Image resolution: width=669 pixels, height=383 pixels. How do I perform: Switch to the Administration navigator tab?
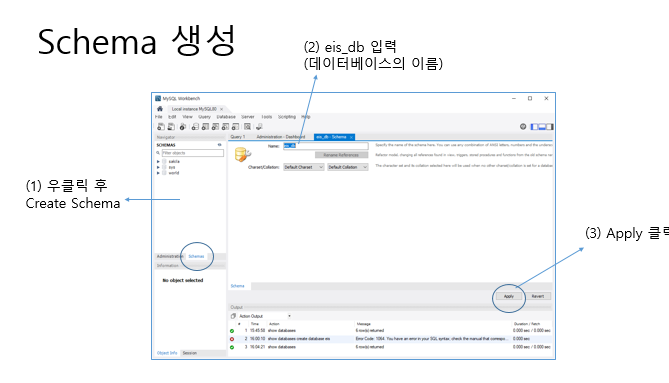pyautogui.click(x=169, y=256)
